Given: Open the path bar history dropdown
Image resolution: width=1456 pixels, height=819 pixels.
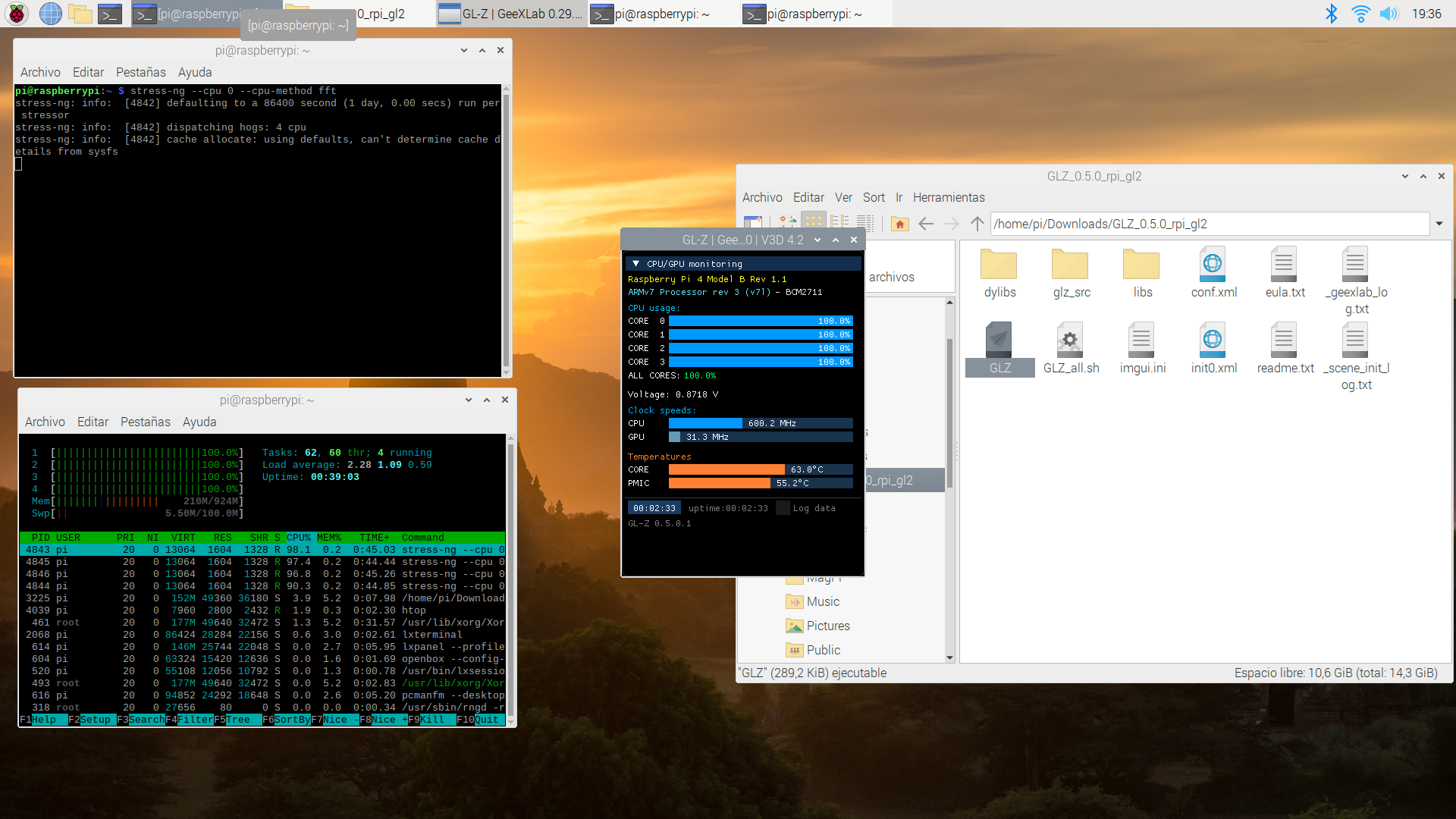Looking at the screenshot, I should 1439,224.
